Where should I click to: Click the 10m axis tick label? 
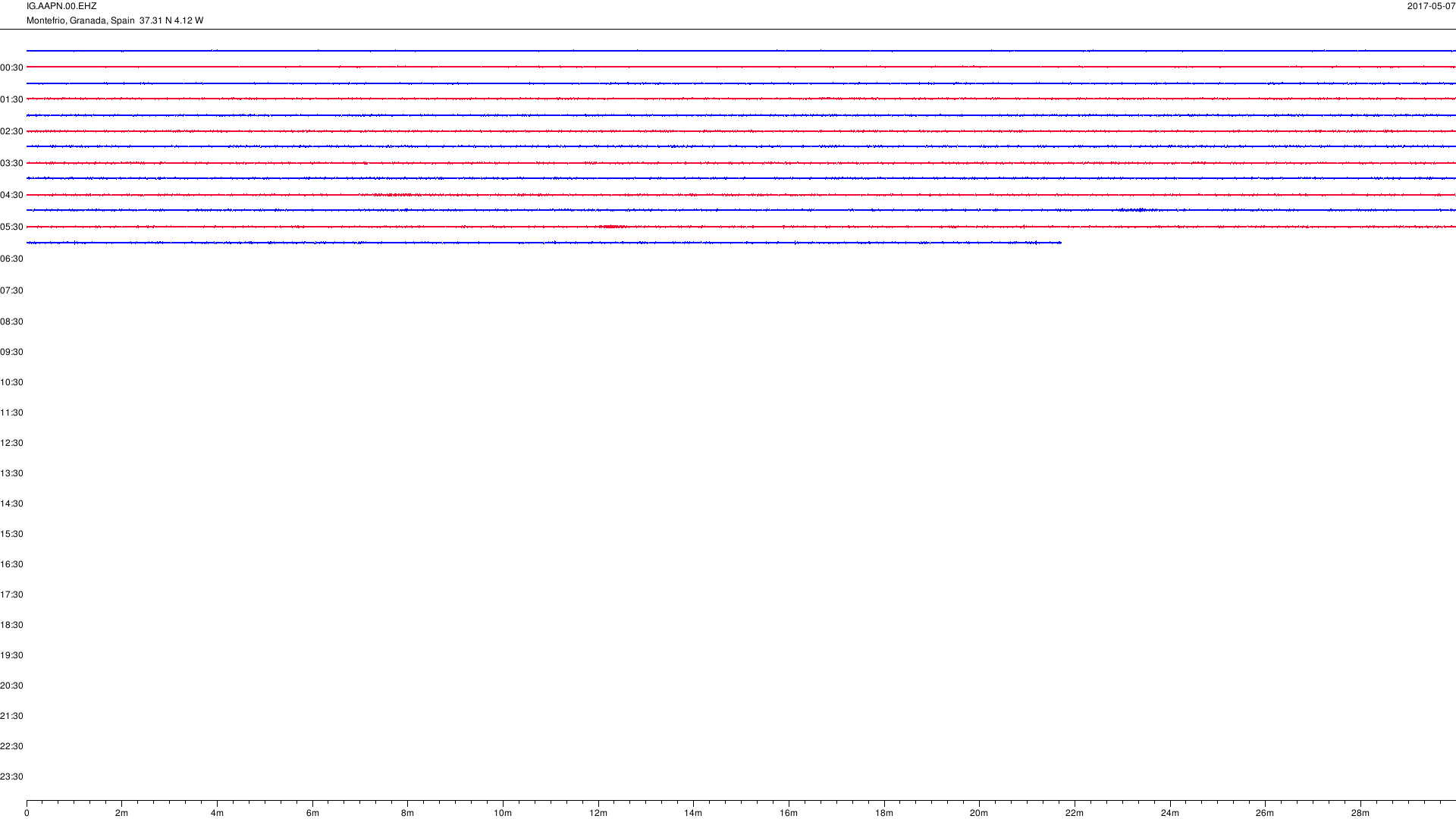click(x=503, y=813)
